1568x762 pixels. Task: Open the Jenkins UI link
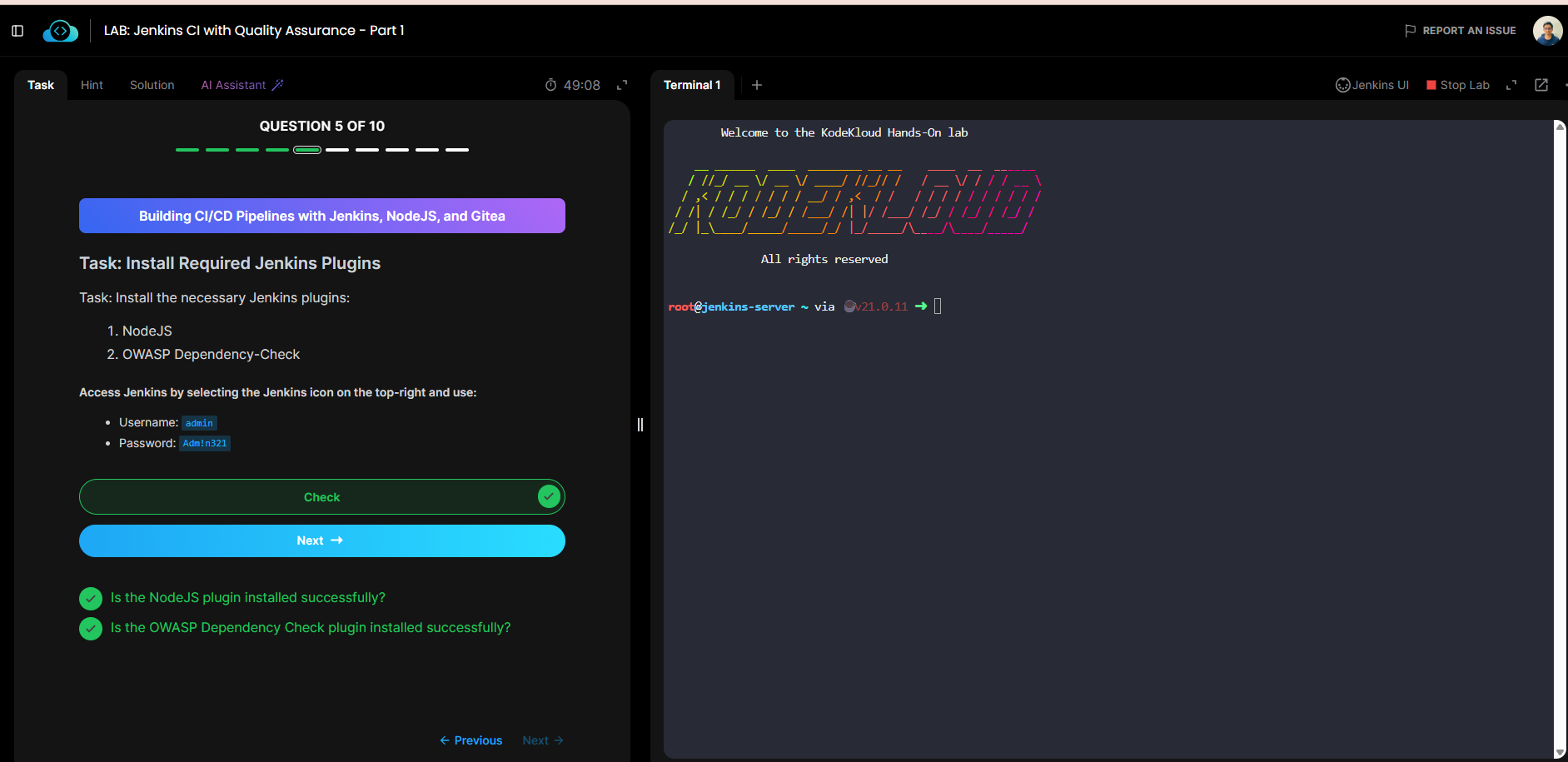click(1372, 85)
